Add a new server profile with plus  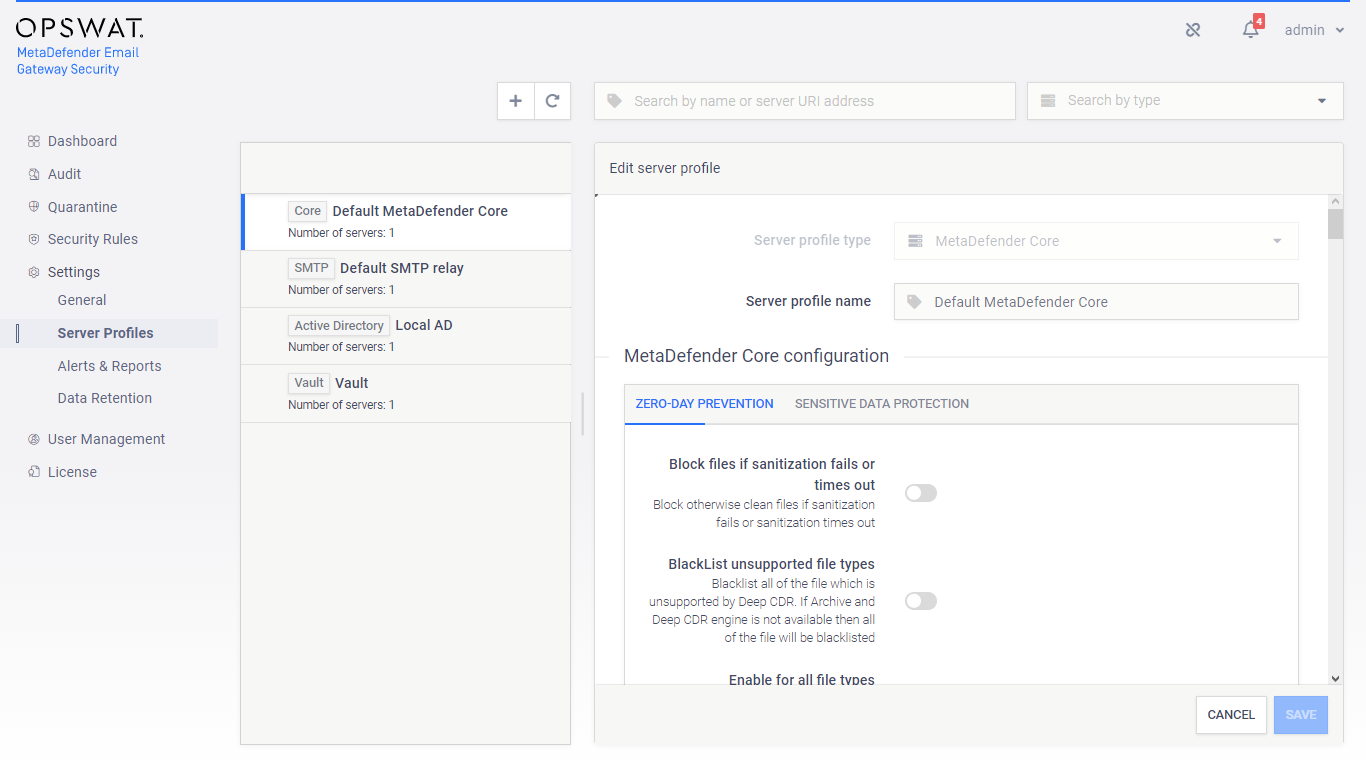516,101
